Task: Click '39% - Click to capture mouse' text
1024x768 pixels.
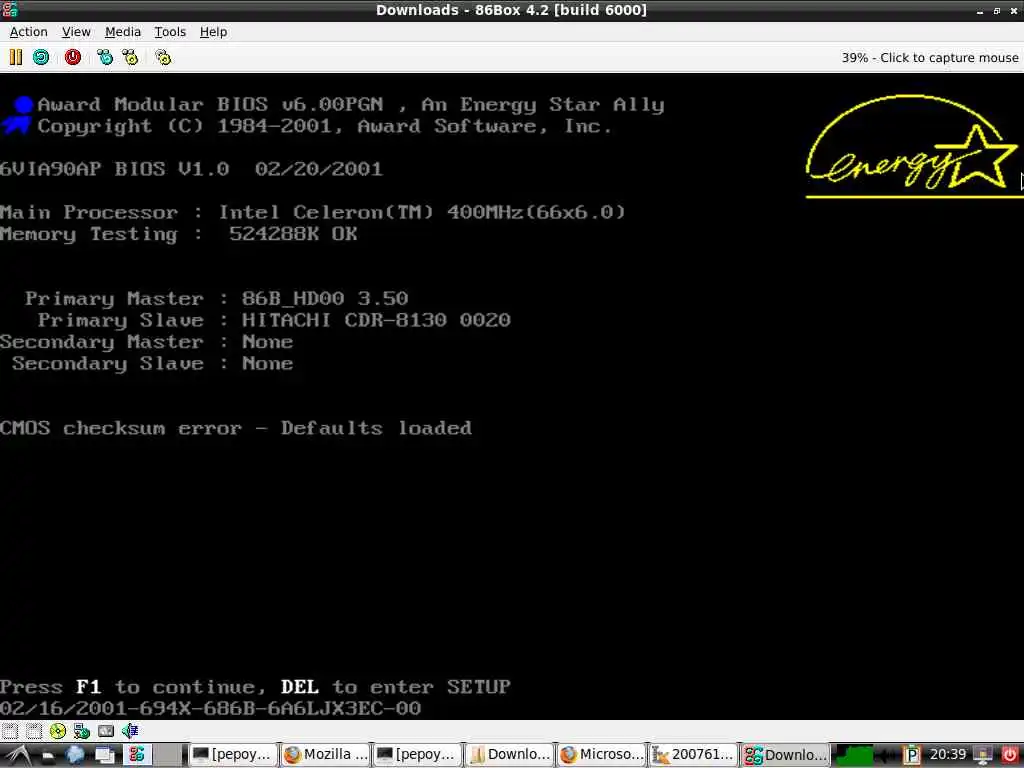Action: tap(929, 57)
